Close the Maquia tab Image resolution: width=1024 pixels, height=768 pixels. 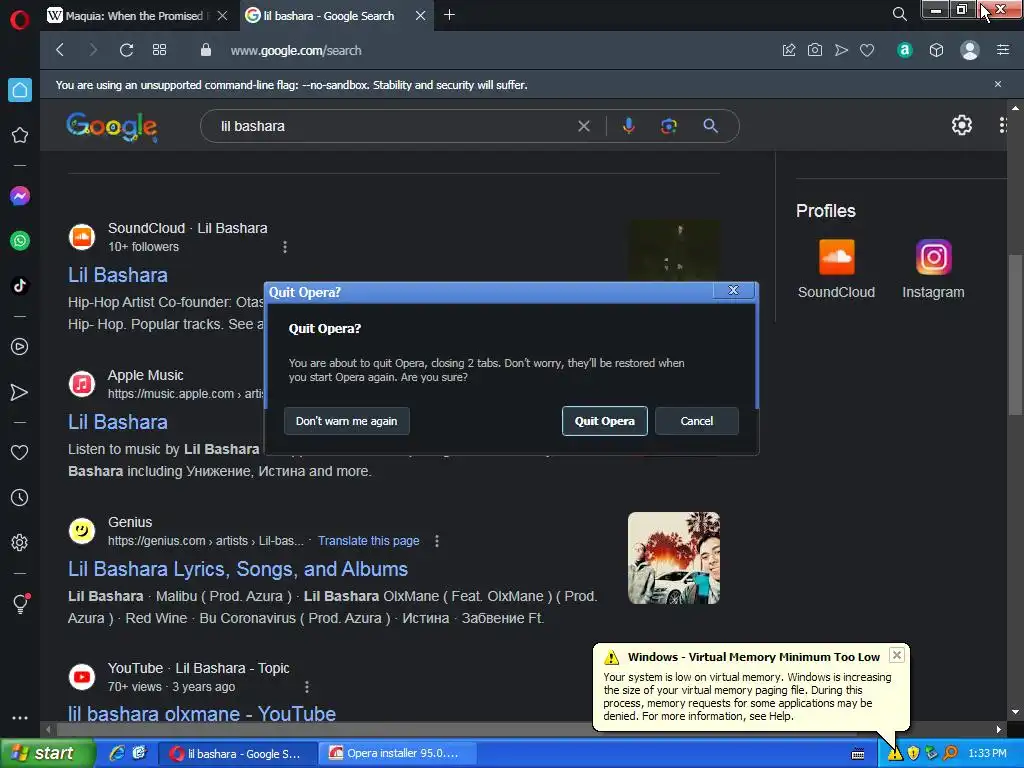click(223, 16)
